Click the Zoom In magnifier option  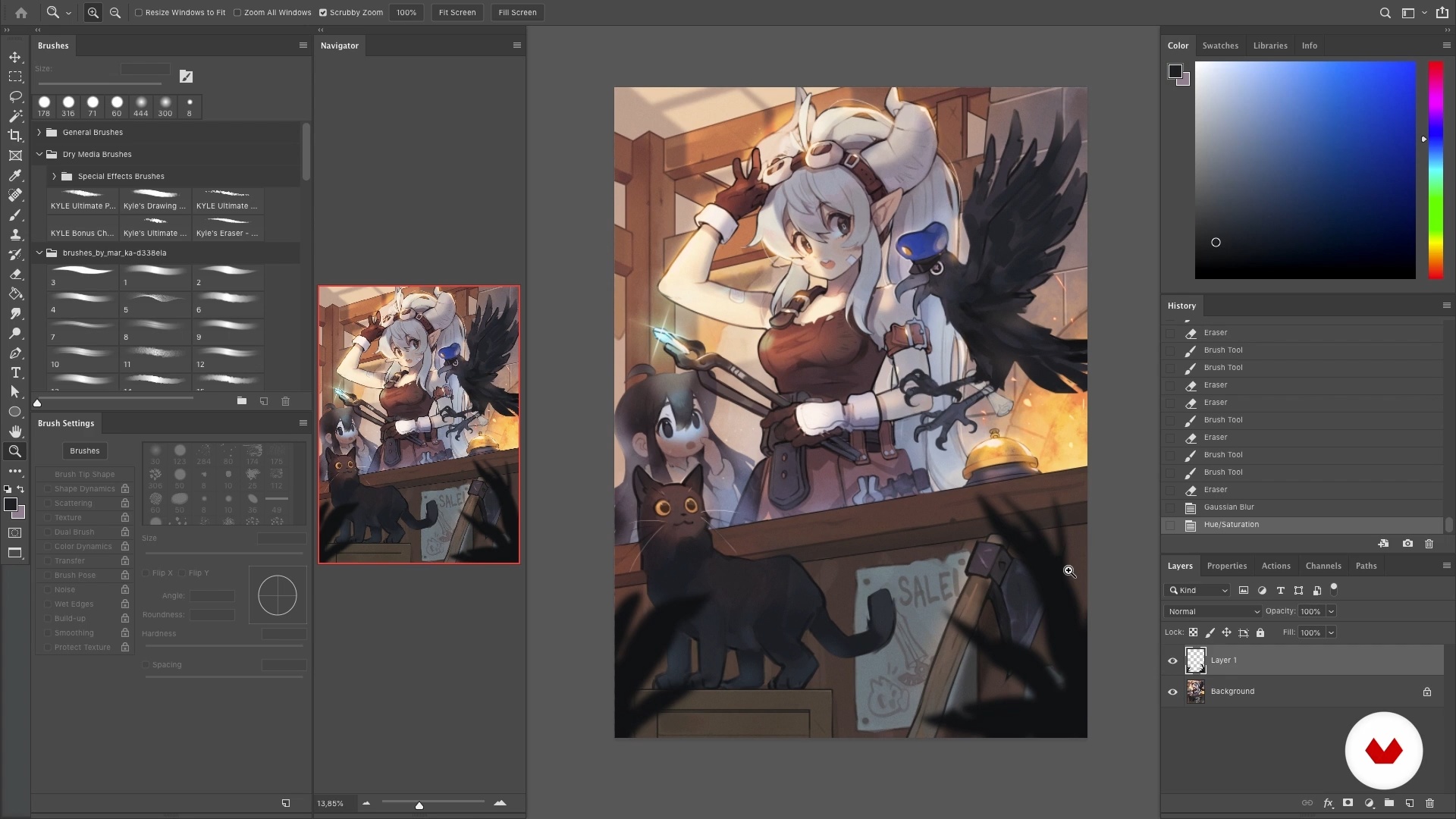click(x=93, y=12)
